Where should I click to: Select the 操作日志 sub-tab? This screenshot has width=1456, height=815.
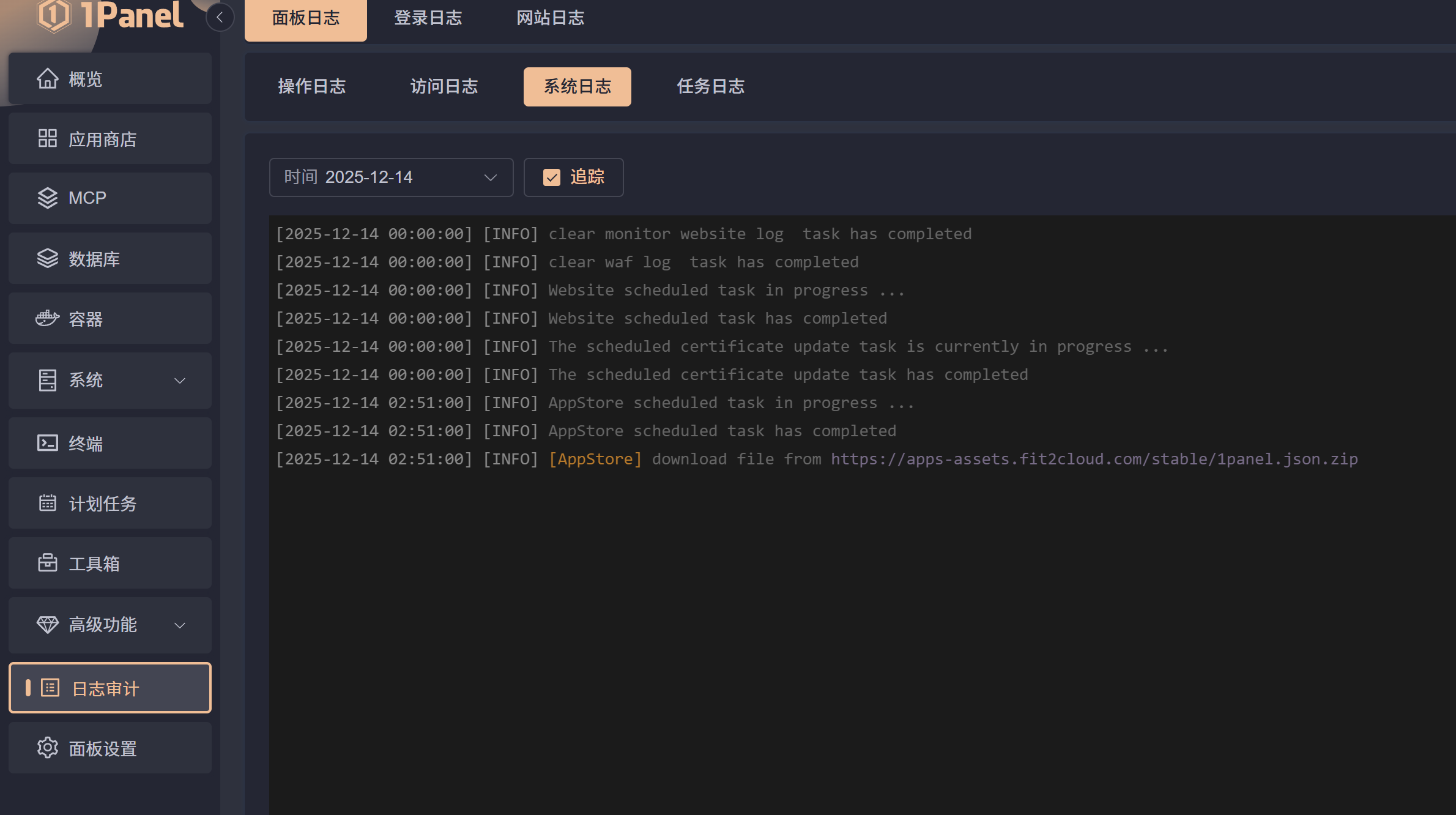pos(312,86)
